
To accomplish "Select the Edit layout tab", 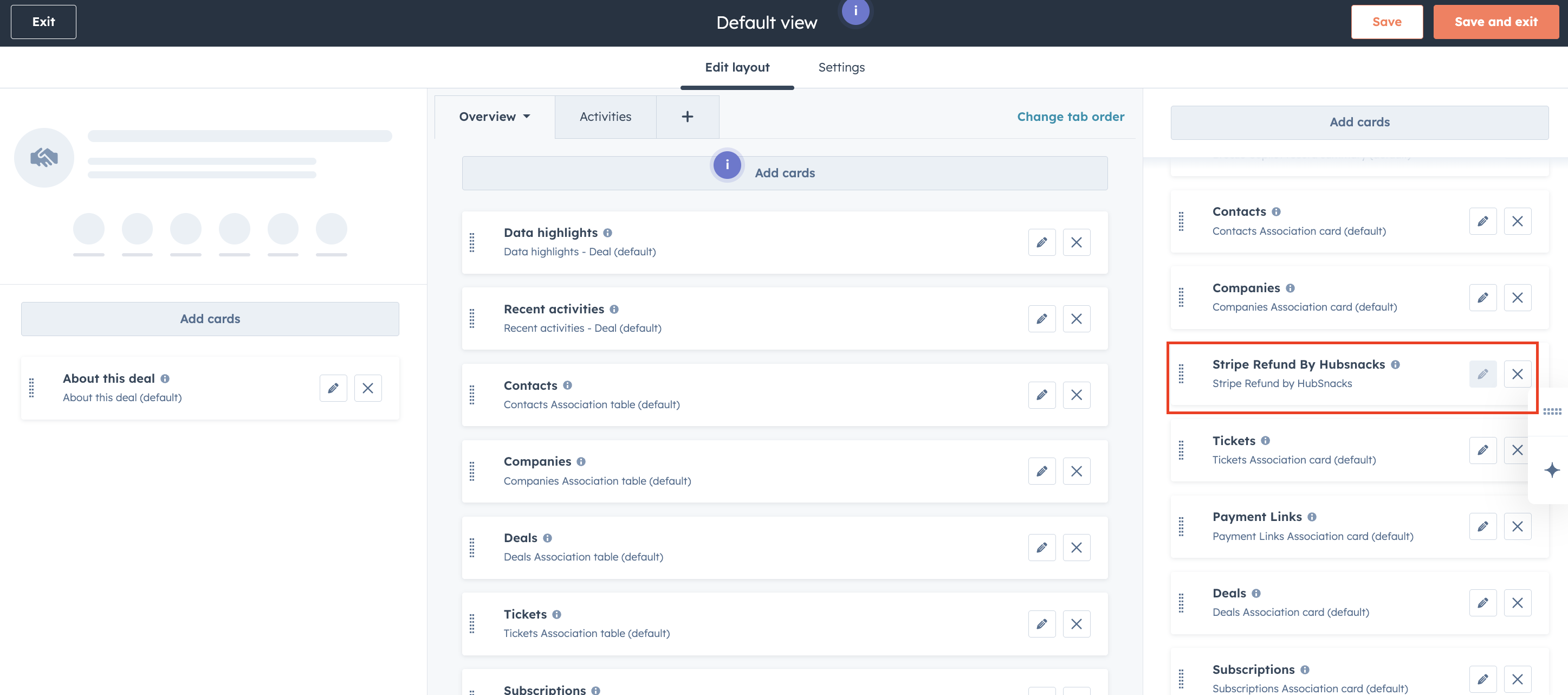I will [x=737, y=67].
